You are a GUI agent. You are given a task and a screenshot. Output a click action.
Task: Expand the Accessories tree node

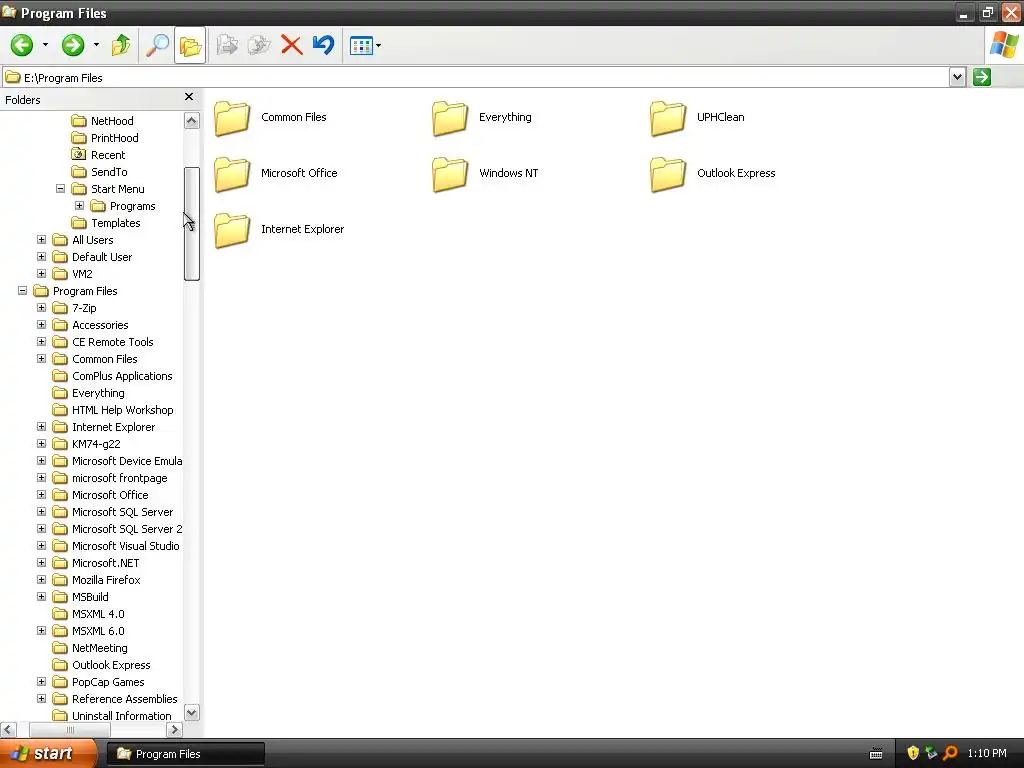(x=41, y=325)
